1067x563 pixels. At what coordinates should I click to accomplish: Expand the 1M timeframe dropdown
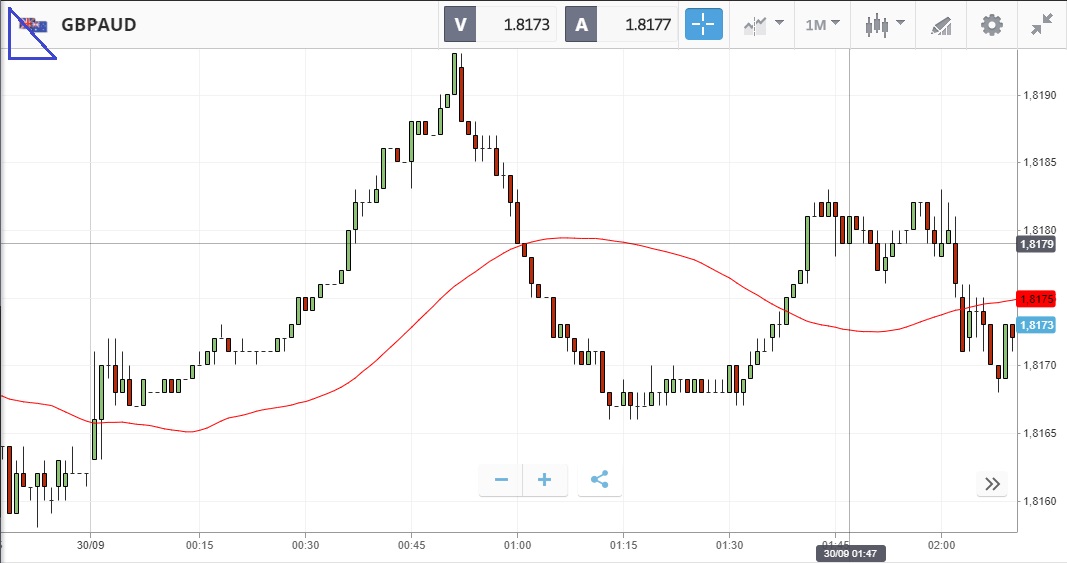(822, 24)
